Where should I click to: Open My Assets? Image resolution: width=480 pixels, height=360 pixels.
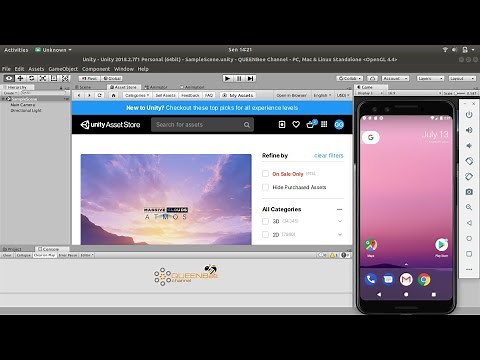[x=238, y=95]
